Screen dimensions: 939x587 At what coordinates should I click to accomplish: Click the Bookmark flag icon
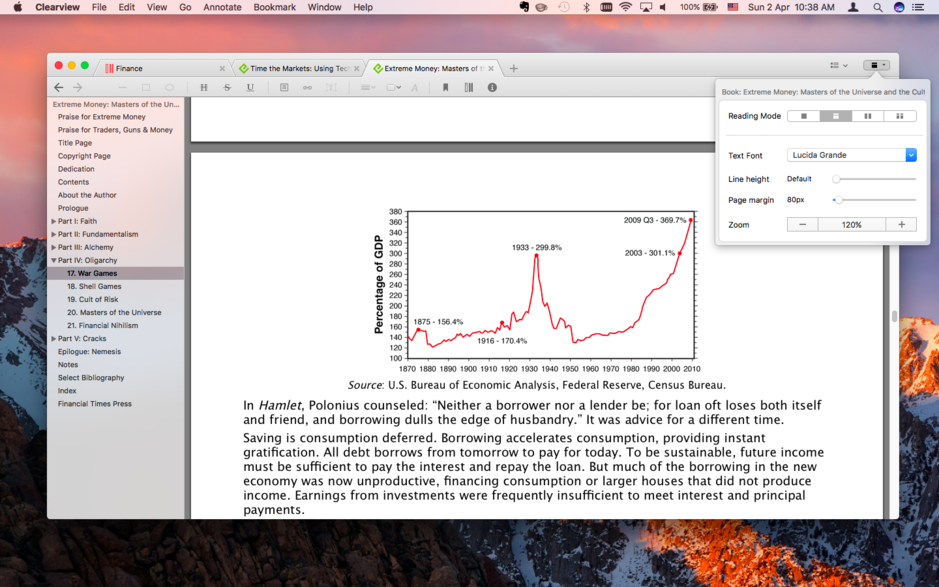447,87
